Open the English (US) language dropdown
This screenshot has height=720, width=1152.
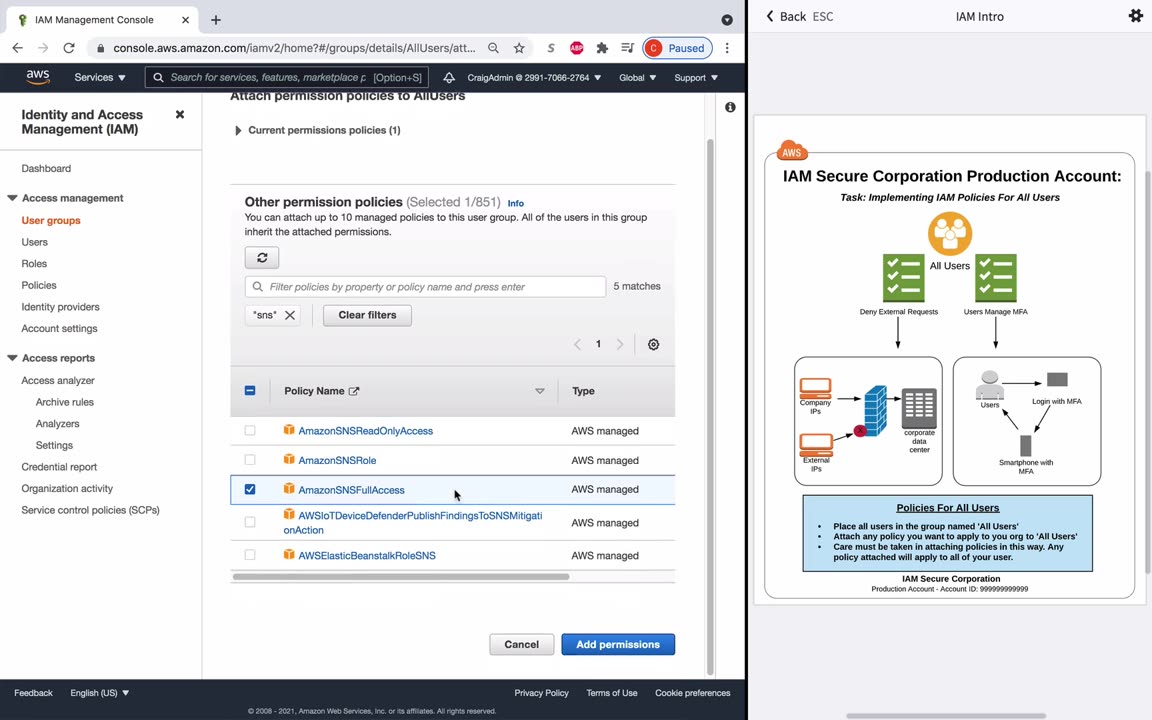[x=100, y=693]
